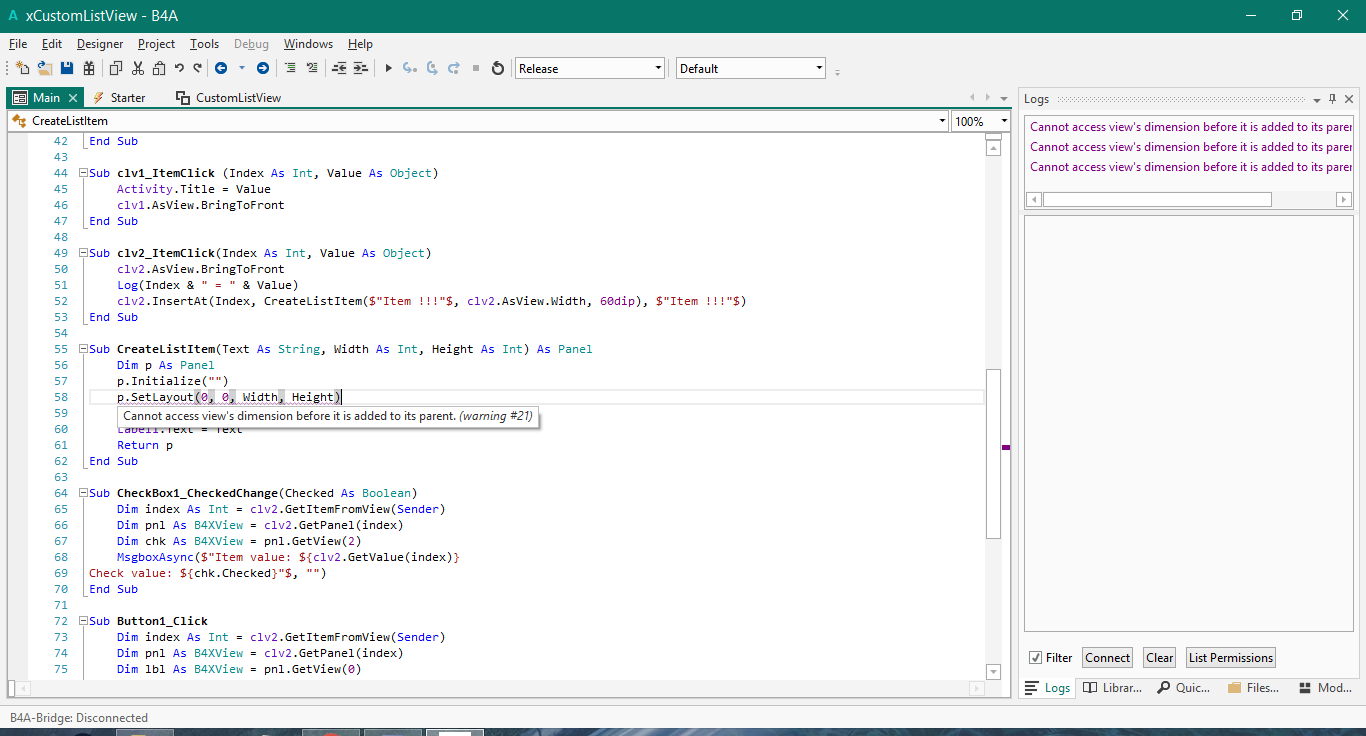
Task: Collapse the clv1_ItemClick sub code block
Action: tap(83, 173)
